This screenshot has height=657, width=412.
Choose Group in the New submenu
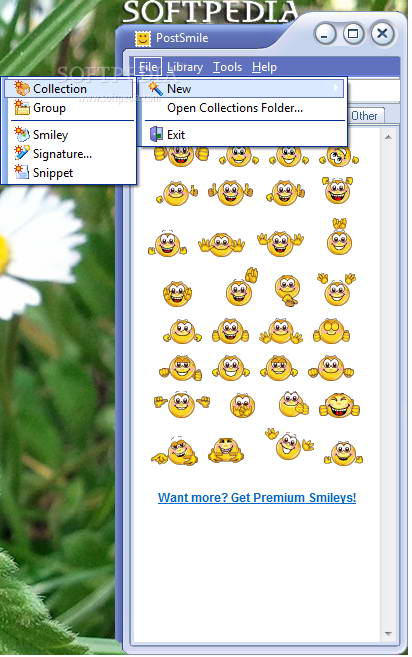[68, 108]
